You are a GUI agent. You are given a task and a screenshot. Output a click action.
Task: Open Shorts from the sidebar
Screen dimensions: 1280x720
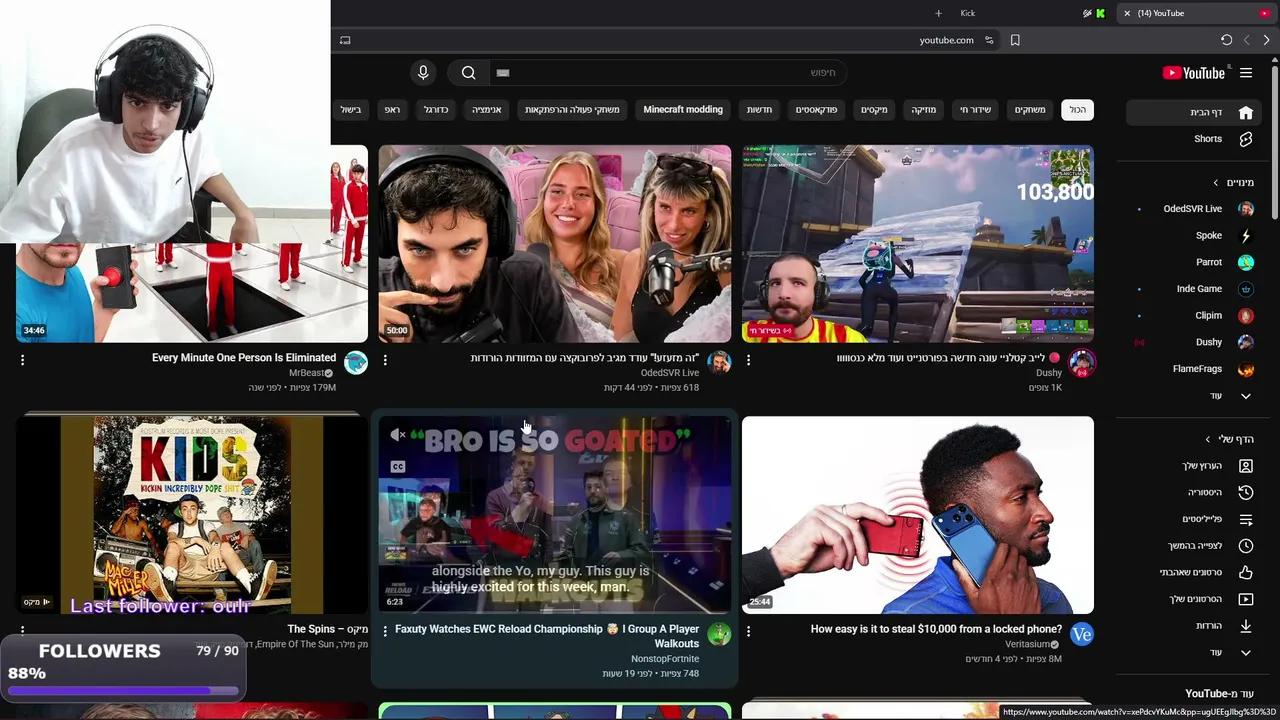click(1193, 139)
